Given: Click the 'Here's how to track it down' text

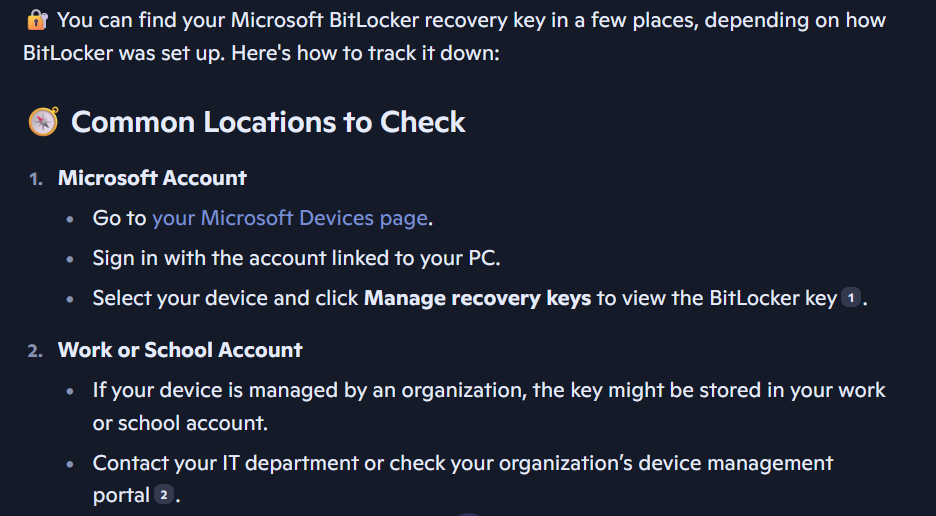Looking at the screenshot, I should pyautogui.click(x=365, y=53).
